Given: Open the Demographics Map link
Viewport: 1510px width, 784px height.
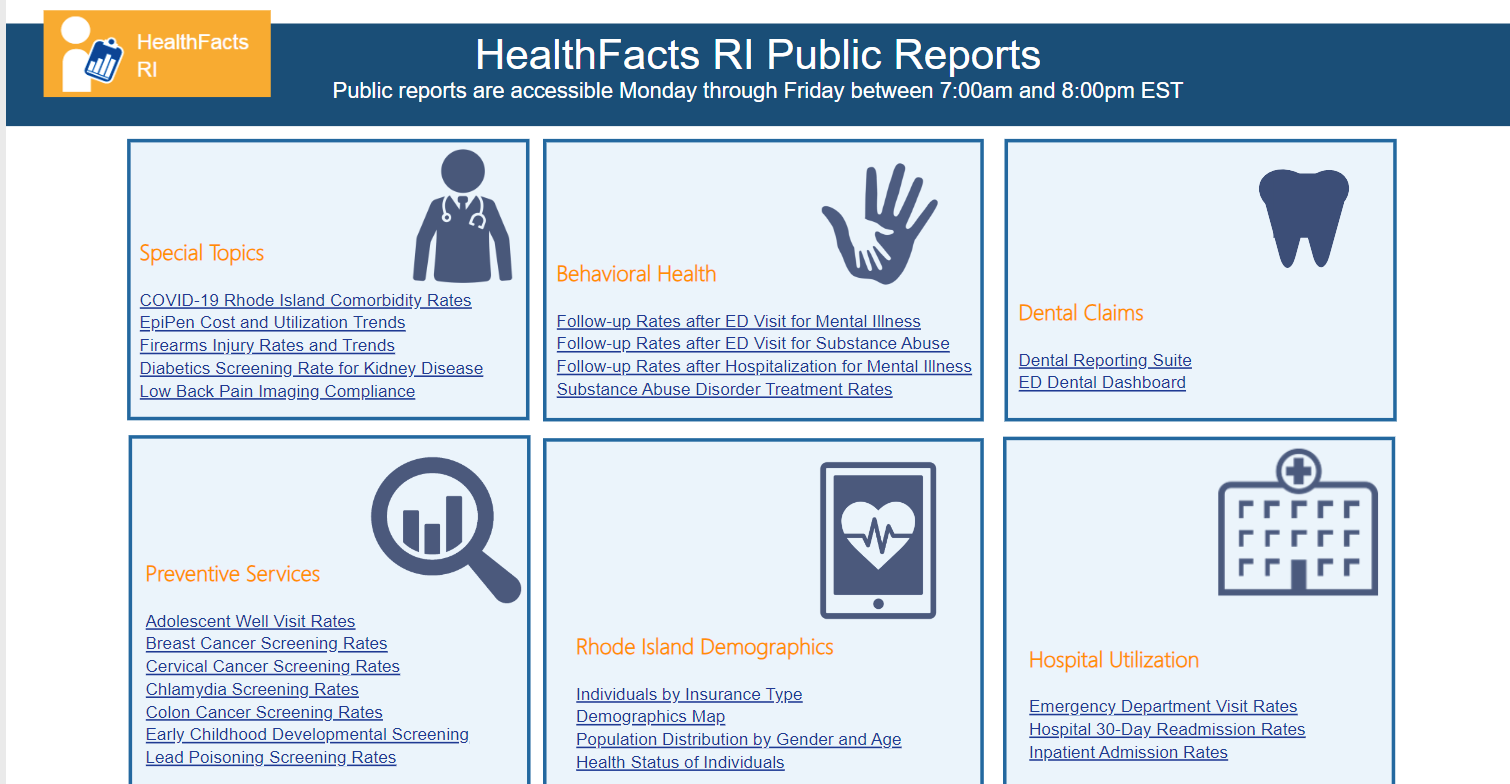Looking at the screenshot, I should click(650, 716).
